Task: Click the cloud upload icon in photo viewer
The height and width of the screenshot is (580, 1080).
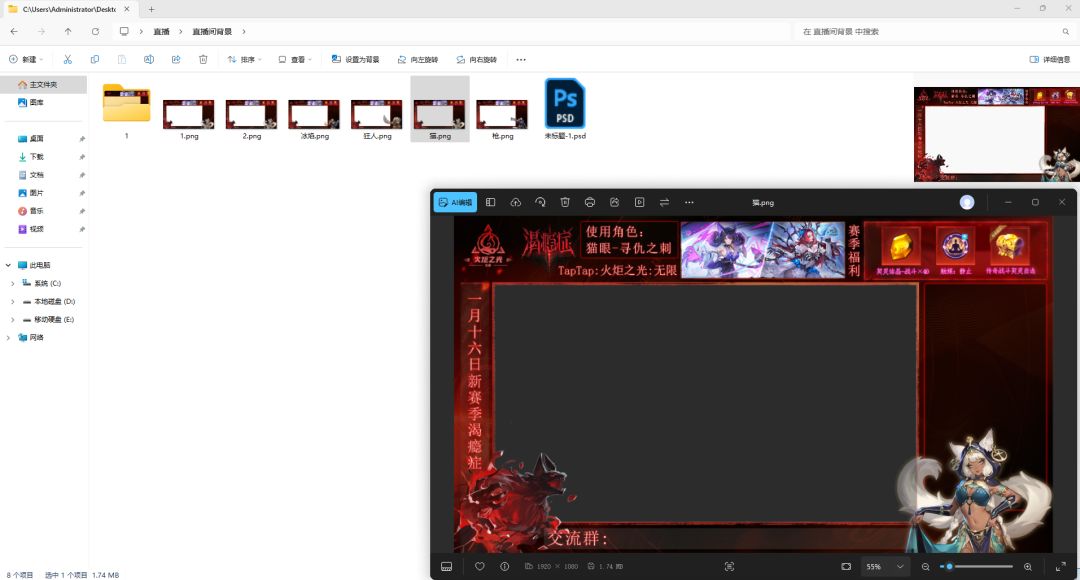Action: point(515,203)
